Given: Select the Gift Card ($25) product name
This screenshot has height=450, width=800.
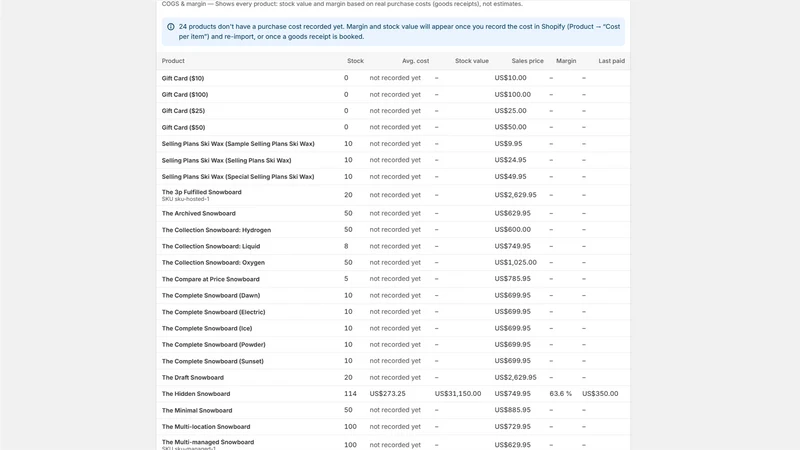Looking at the screenshot, I should [183, 111].
